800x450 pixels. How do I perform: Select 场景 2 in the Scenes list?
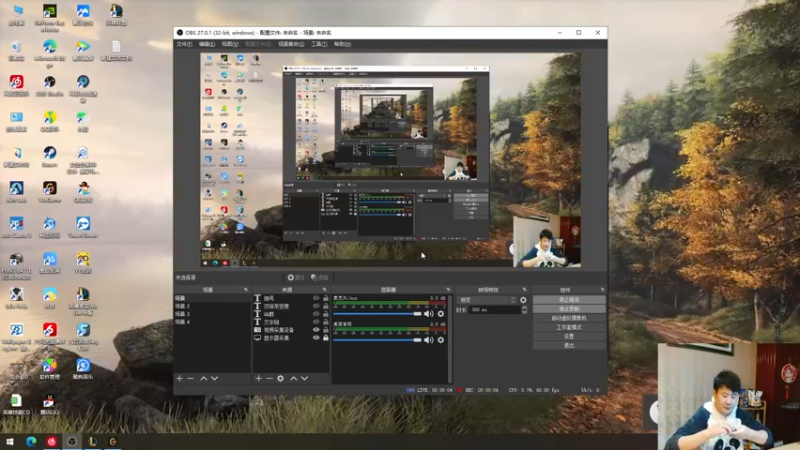click(212, 306)
